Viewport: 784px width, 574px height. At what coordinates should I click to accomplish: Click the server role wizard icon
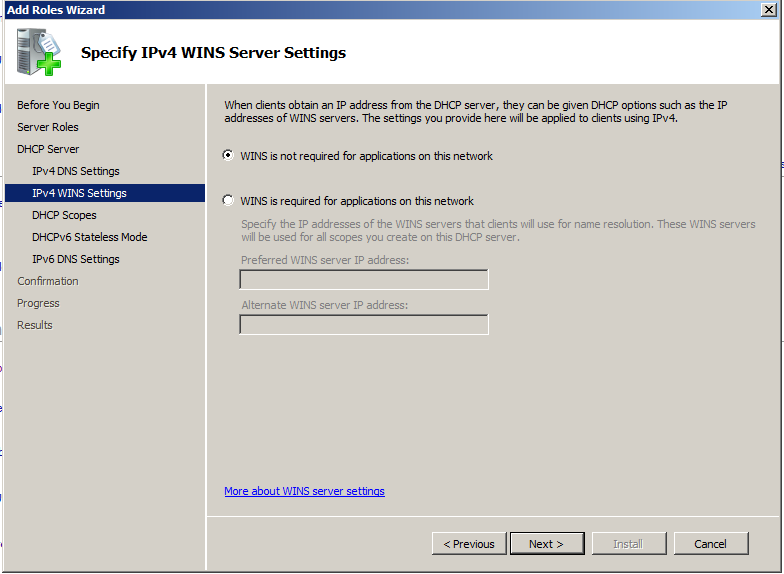38,52
